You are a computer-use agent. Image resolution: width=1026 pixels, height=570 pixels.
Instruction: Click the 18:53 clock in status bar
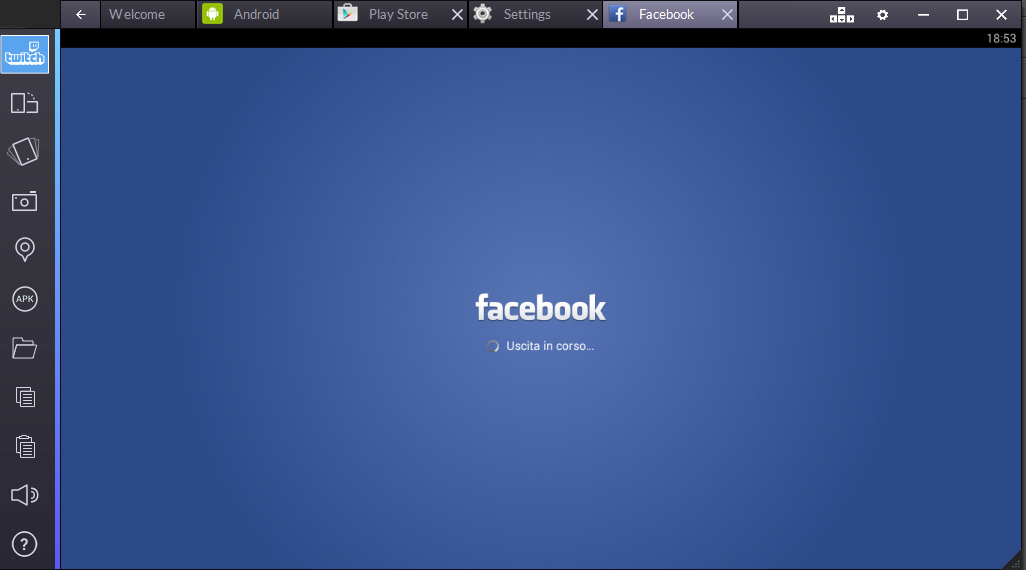1001,39
